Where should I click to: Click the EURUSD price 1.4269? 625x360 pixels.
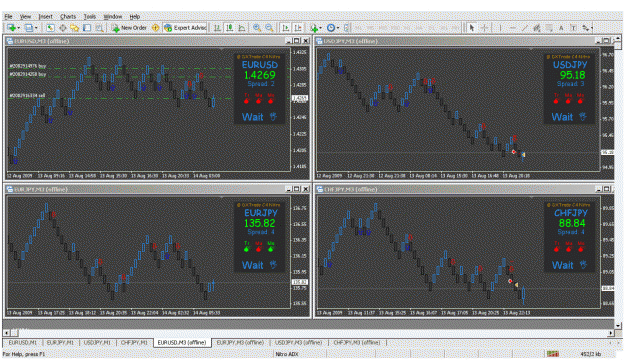259,75
